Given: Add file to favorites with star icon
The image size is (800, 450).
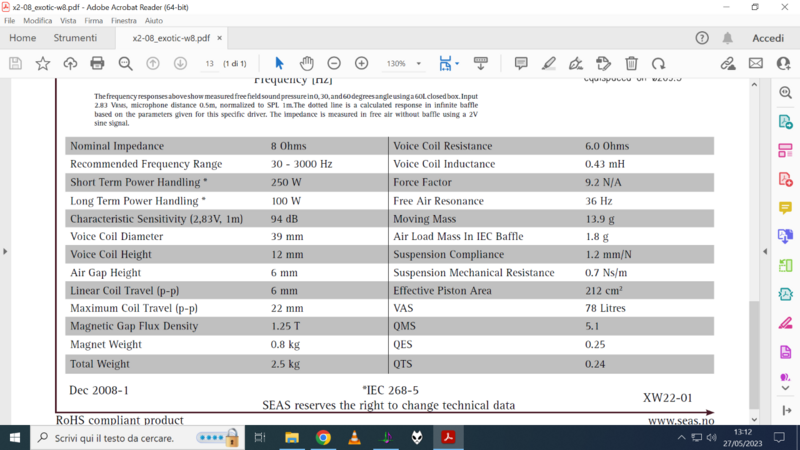Looking at the screenshot, I should tap(43, 63).
